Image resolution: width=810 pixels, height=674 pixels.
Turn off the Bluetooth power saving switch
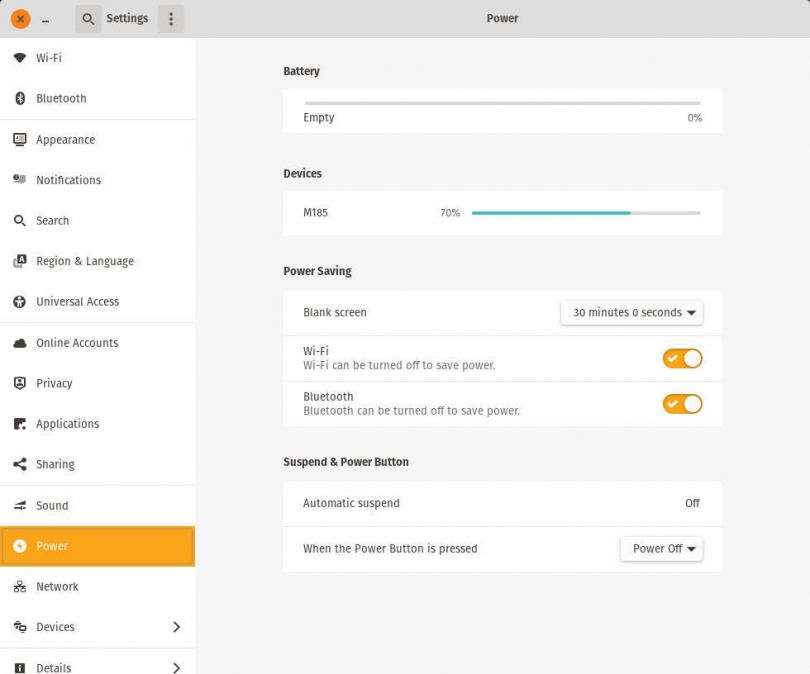pos(682,404)
